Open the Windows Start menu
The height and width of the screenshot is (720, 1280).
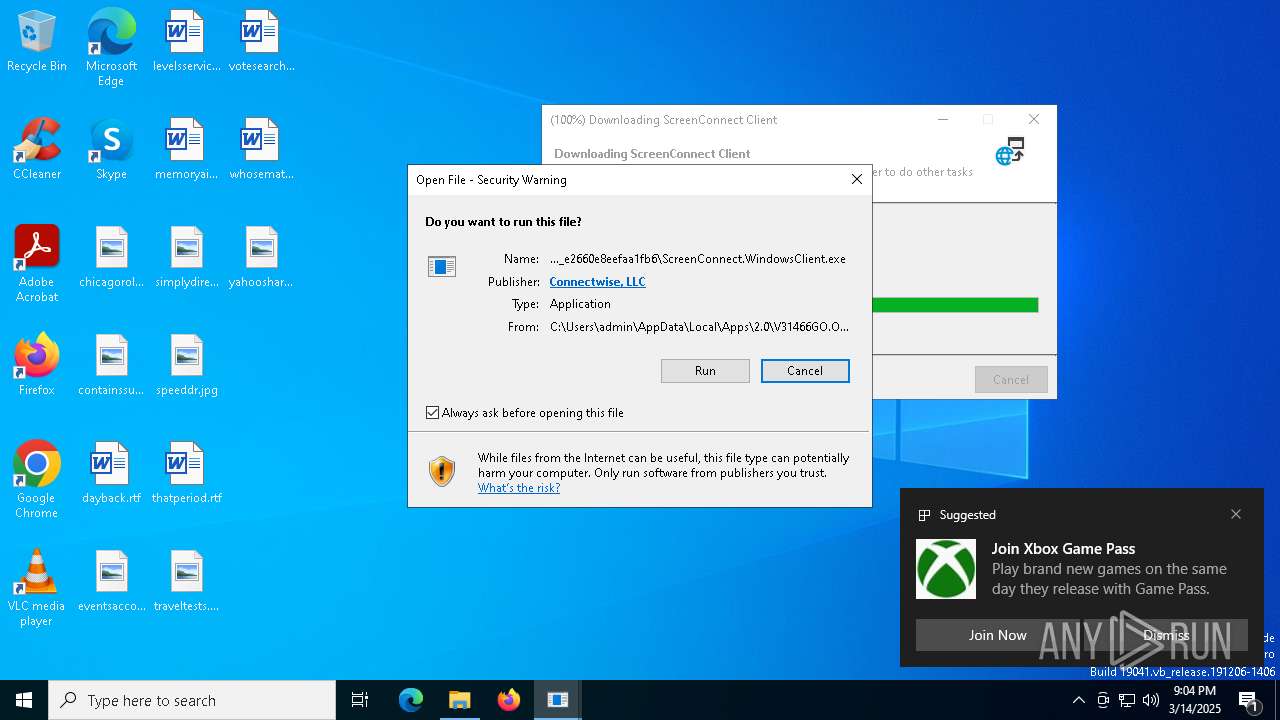click(24, 700)
